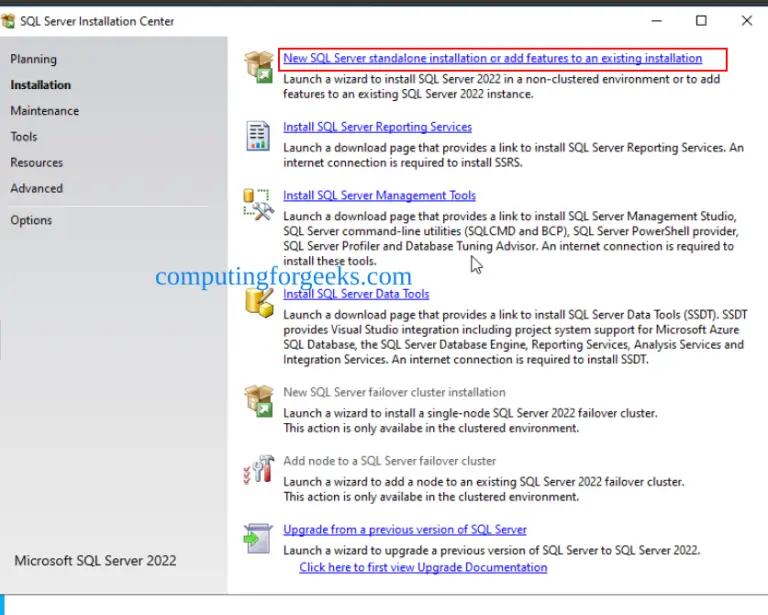
Task: Click the failover cluster installation icon
Action: pos(258,401)
